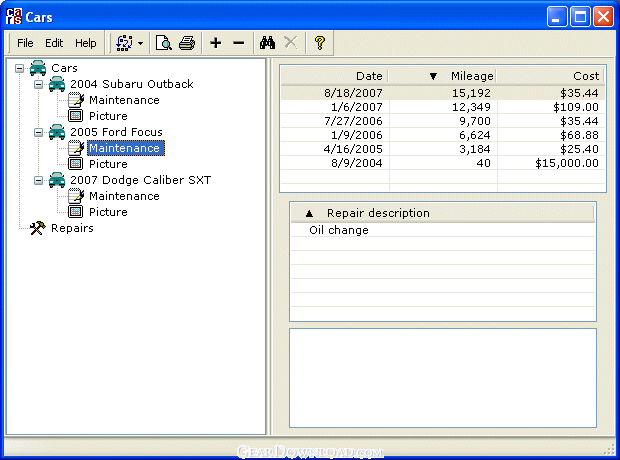Minimize the Cars window
The width and height of the screenshot is (620, 460).
557,17
